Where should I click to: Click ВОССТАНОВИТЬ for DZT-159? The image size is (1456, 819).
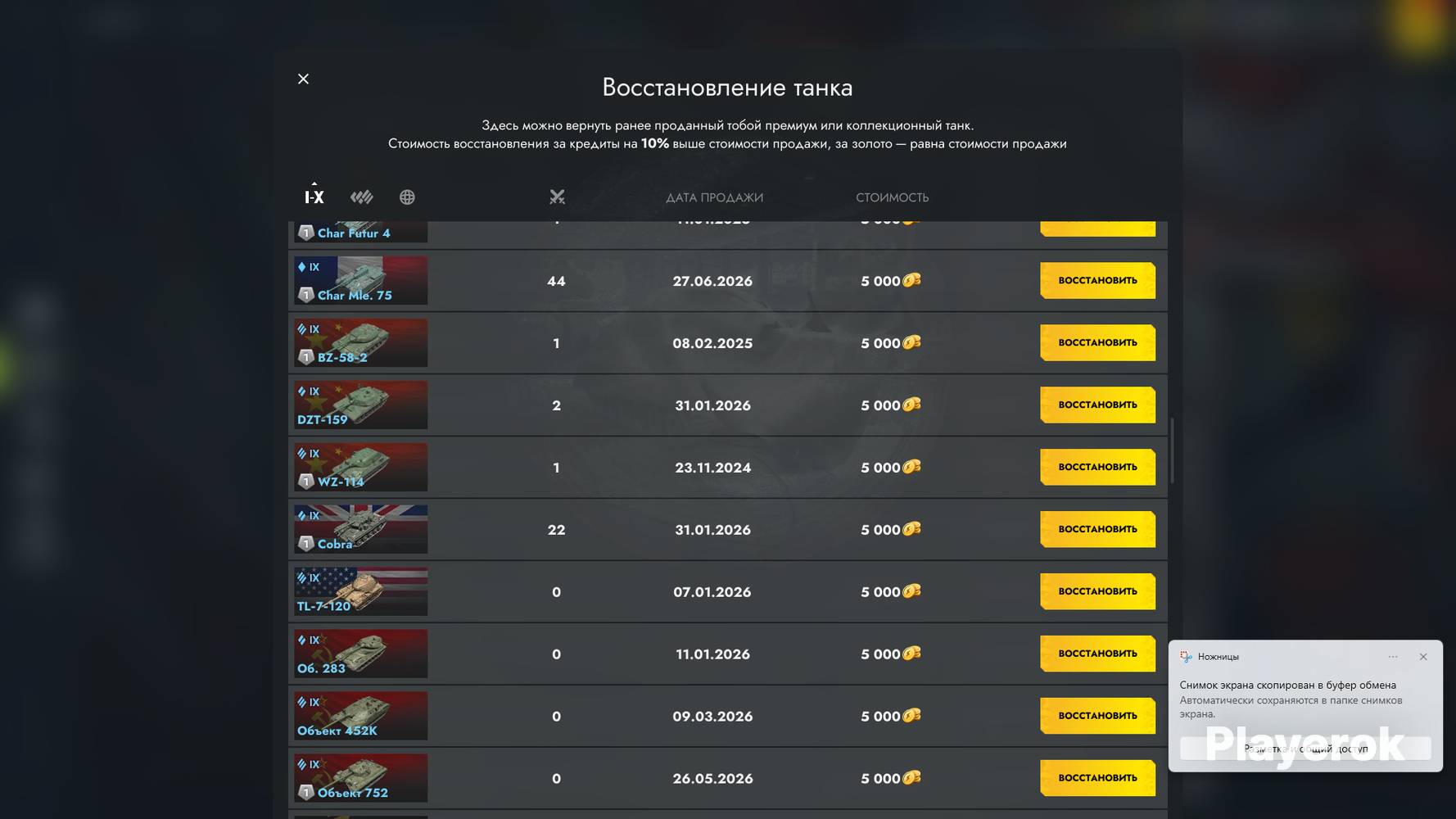pyautogui.click(x=1097, y=405)
